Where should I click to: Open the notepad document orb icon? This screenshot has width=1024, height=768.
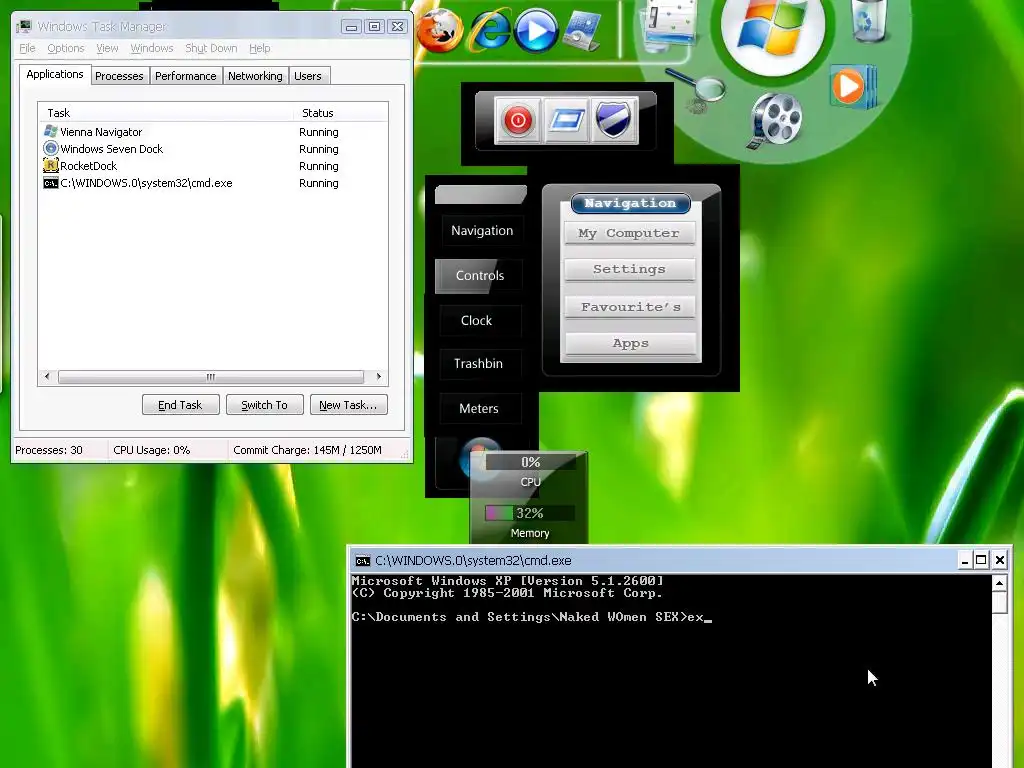669,23
